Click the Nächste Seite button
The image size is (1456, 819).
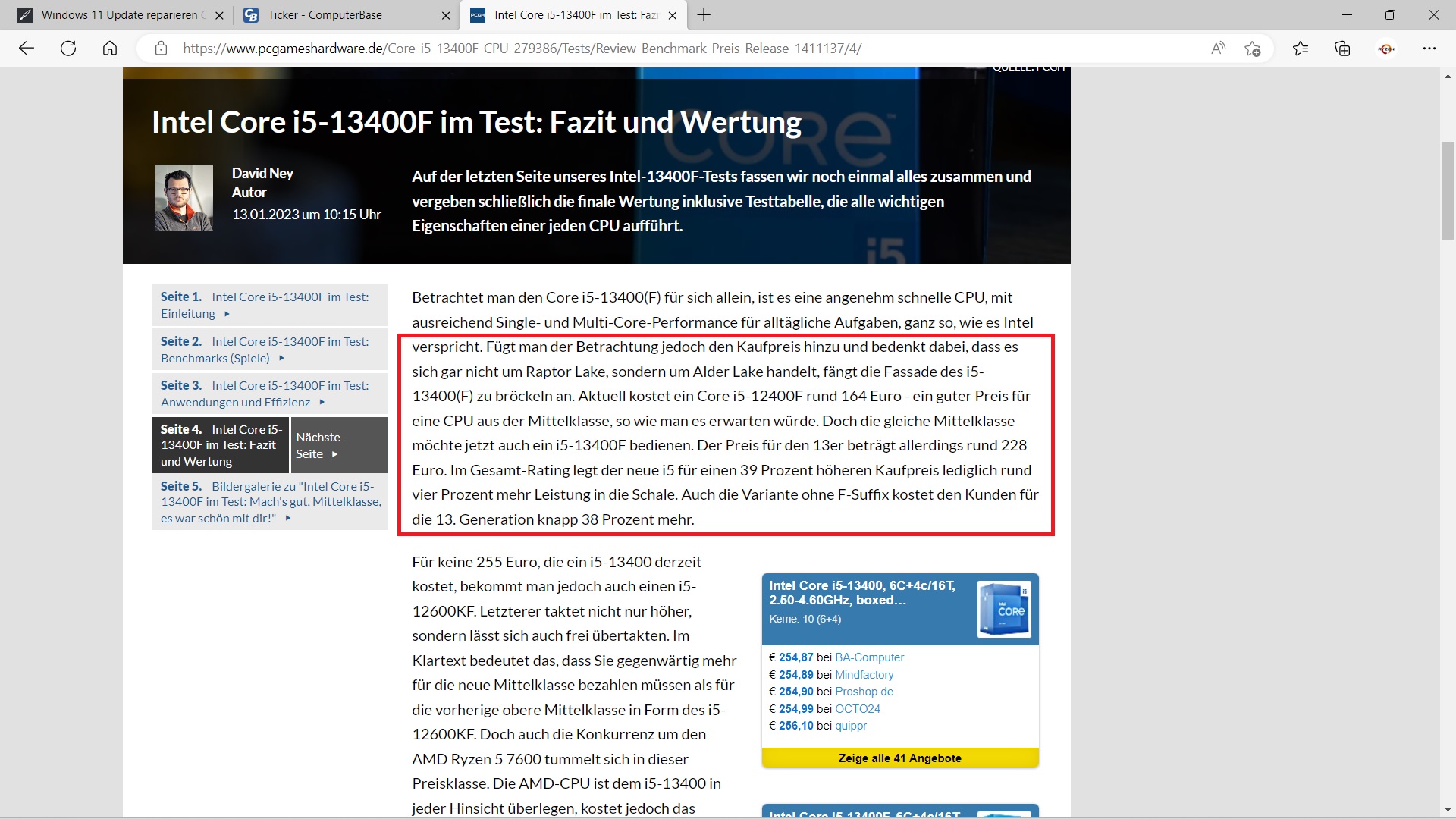(x=339, y=445)
